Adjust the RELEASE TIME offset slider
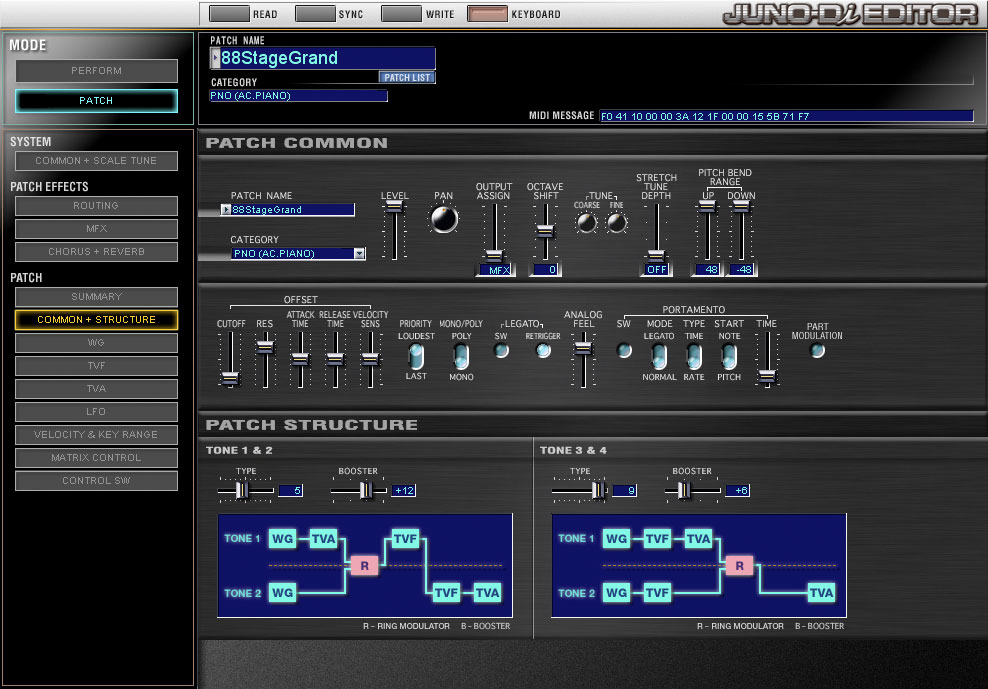 coord(336,359)
